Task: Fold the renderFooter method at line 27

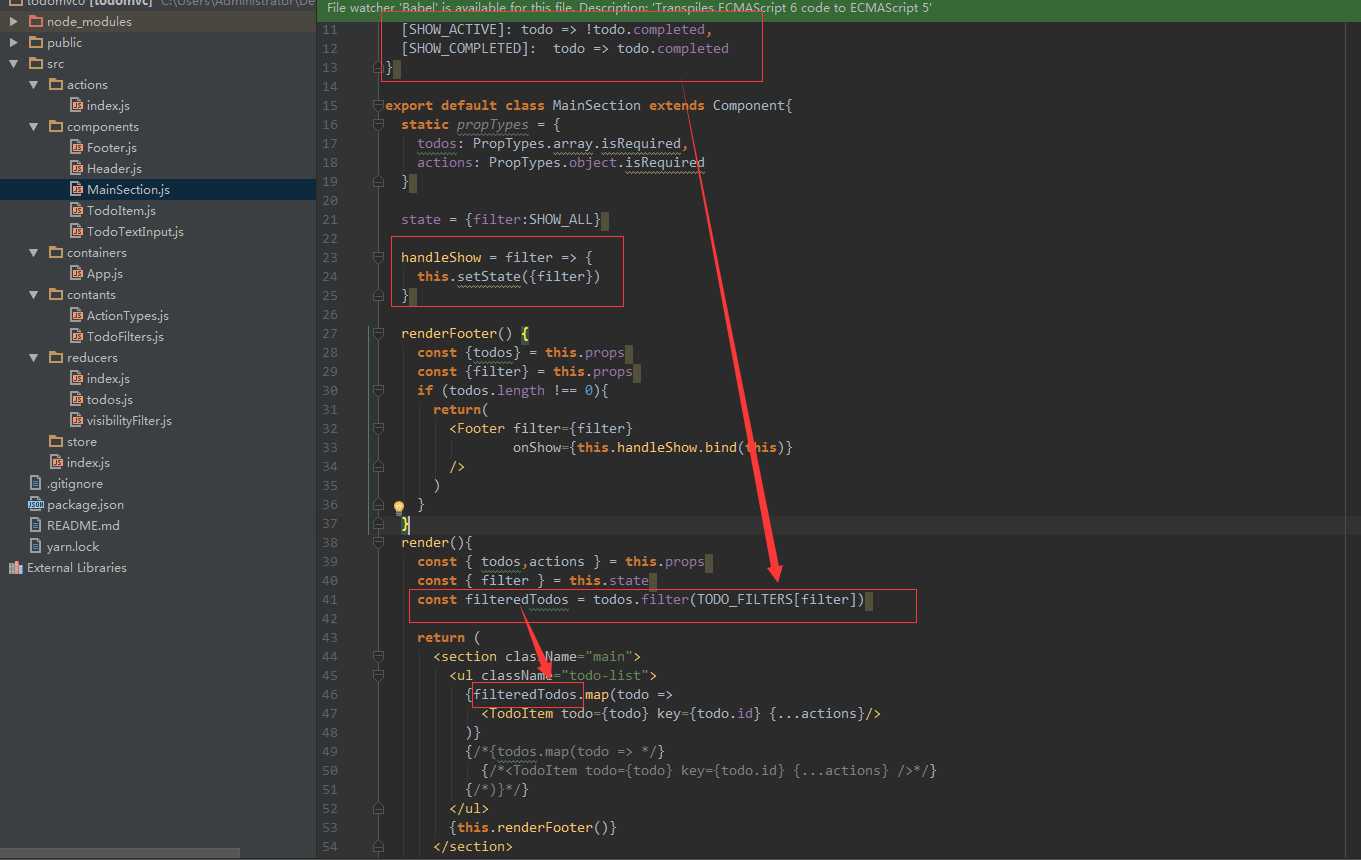Action: [x=378, y=333]
